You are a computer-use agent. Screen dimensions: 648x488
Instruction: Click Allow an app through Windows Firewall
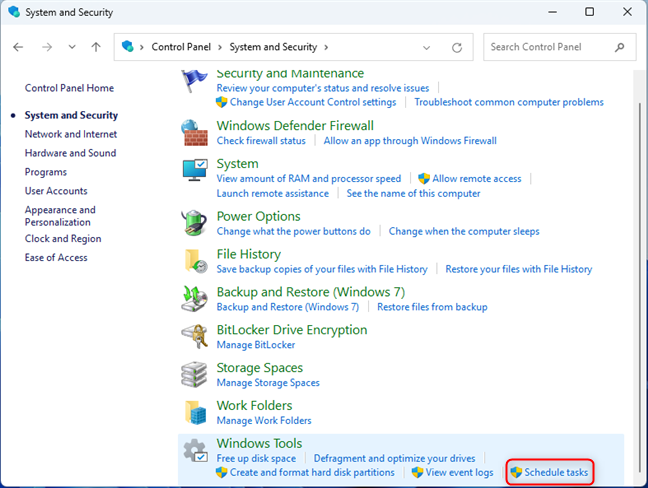pyautogui.click(x=410, y=141)
